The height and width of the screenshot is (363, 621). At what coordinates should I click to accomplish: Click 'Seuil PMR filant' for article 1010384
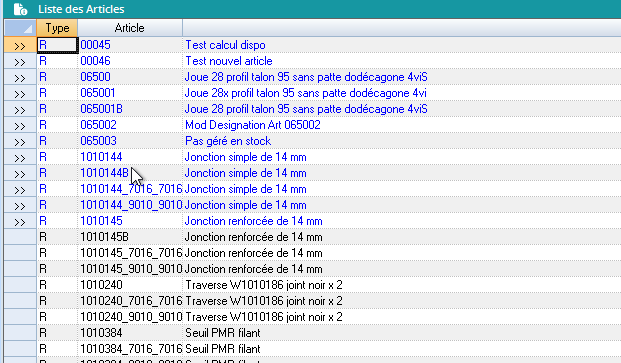point(223,333)
